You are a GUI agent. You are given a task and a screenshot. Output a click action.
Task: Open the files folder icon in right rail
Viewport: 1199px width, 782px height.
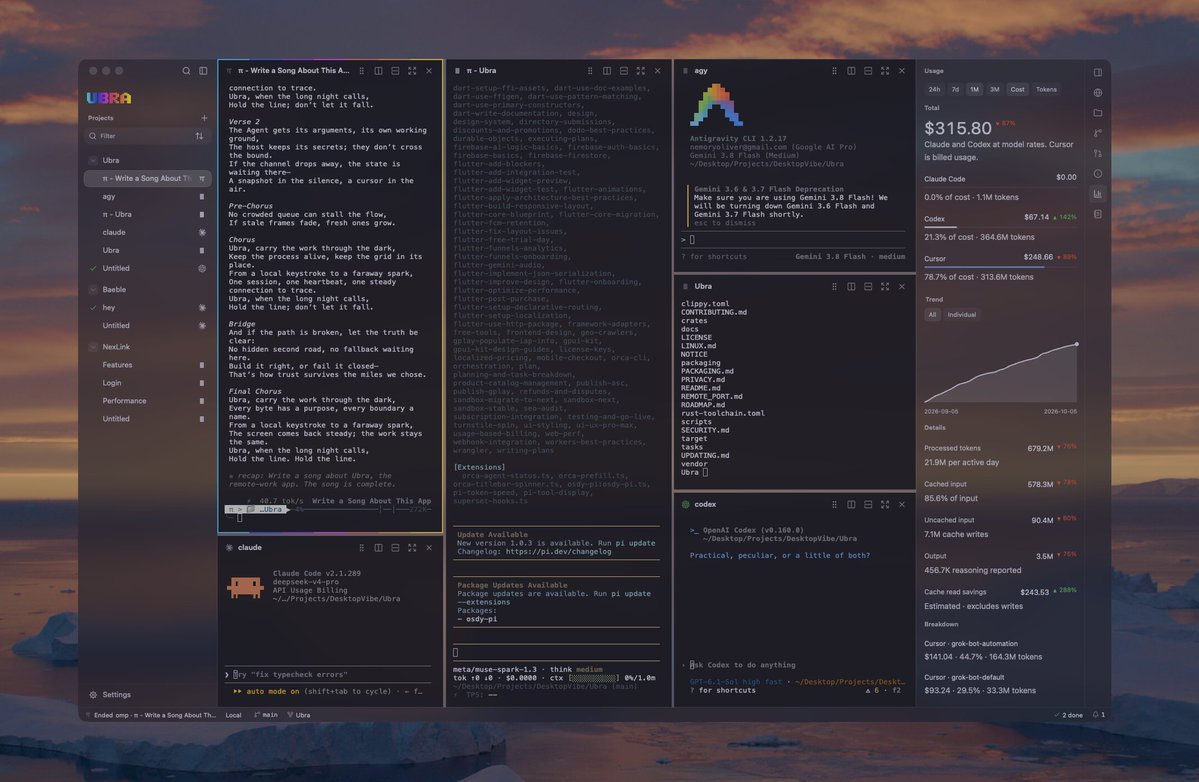click(1098, 112)
